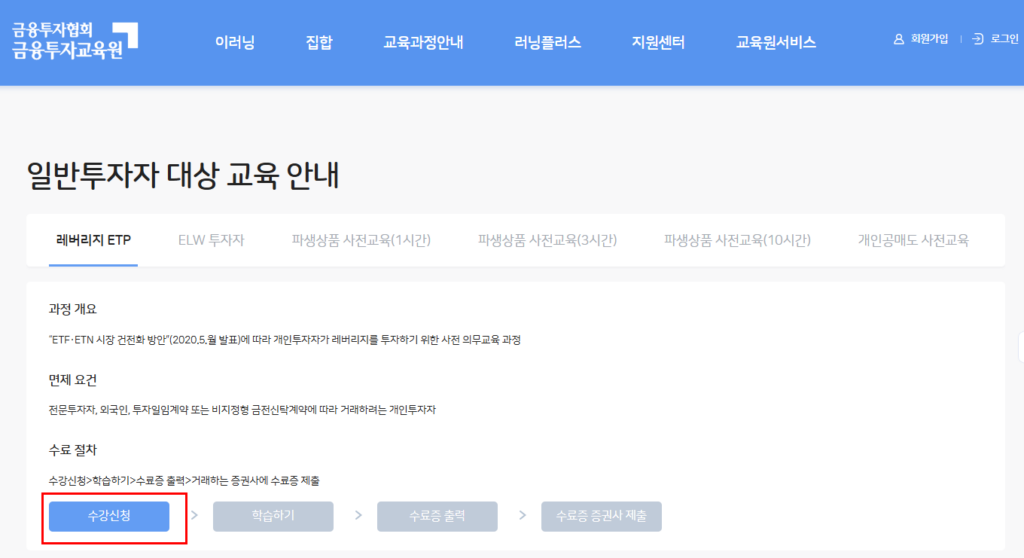Open the 교육원서비스 menu
The height and width of the screenshot is (558, 1024).
coord(776,42)
